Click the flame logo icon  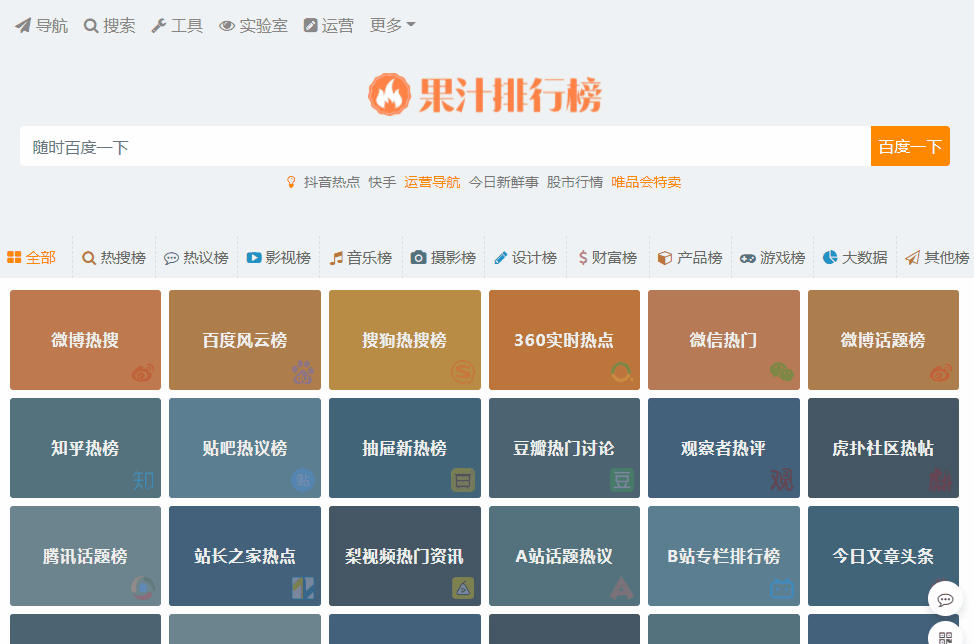(x=389, y=94)
